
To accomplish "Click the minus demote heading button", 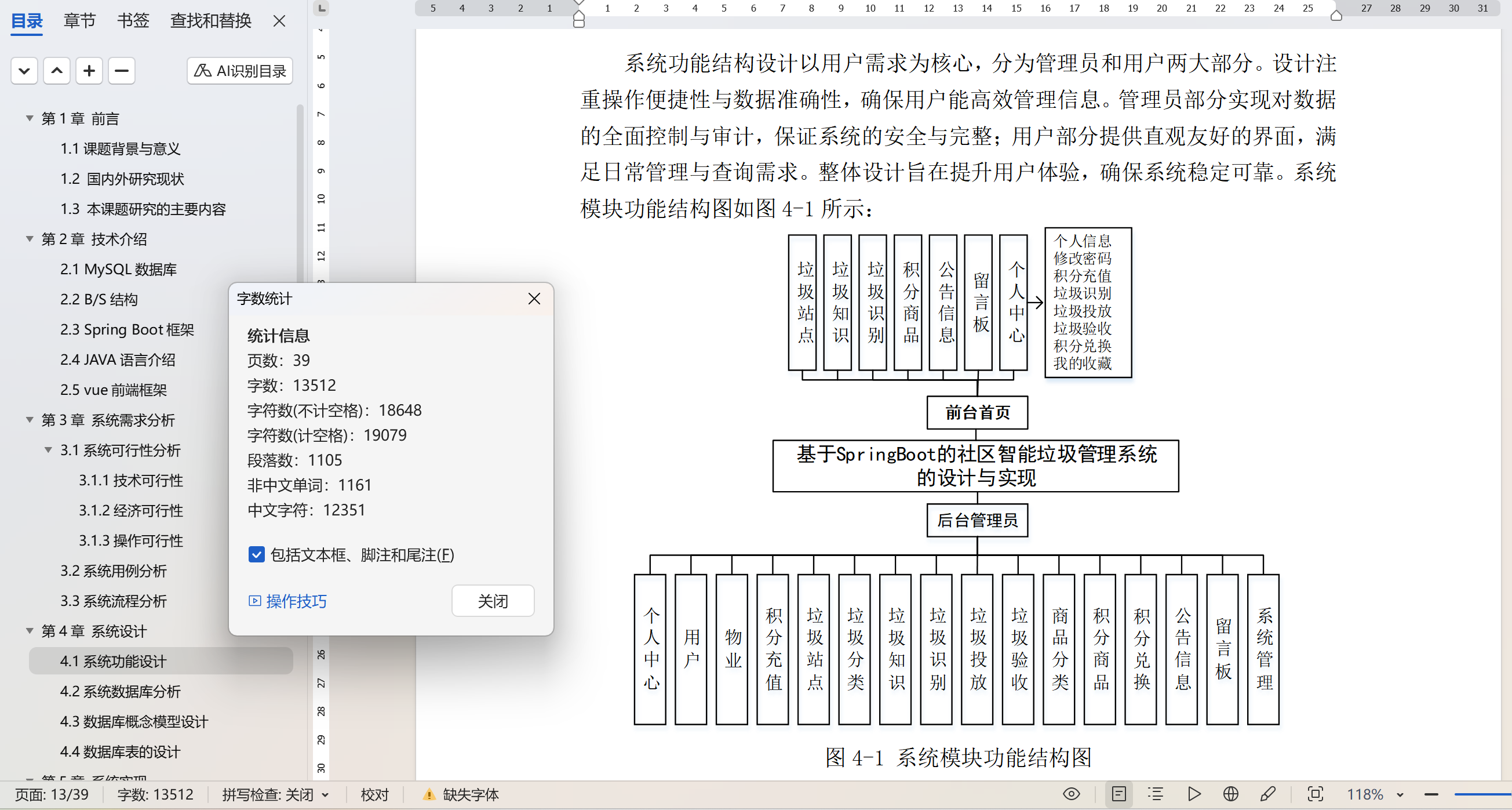I will coord(122,71).
